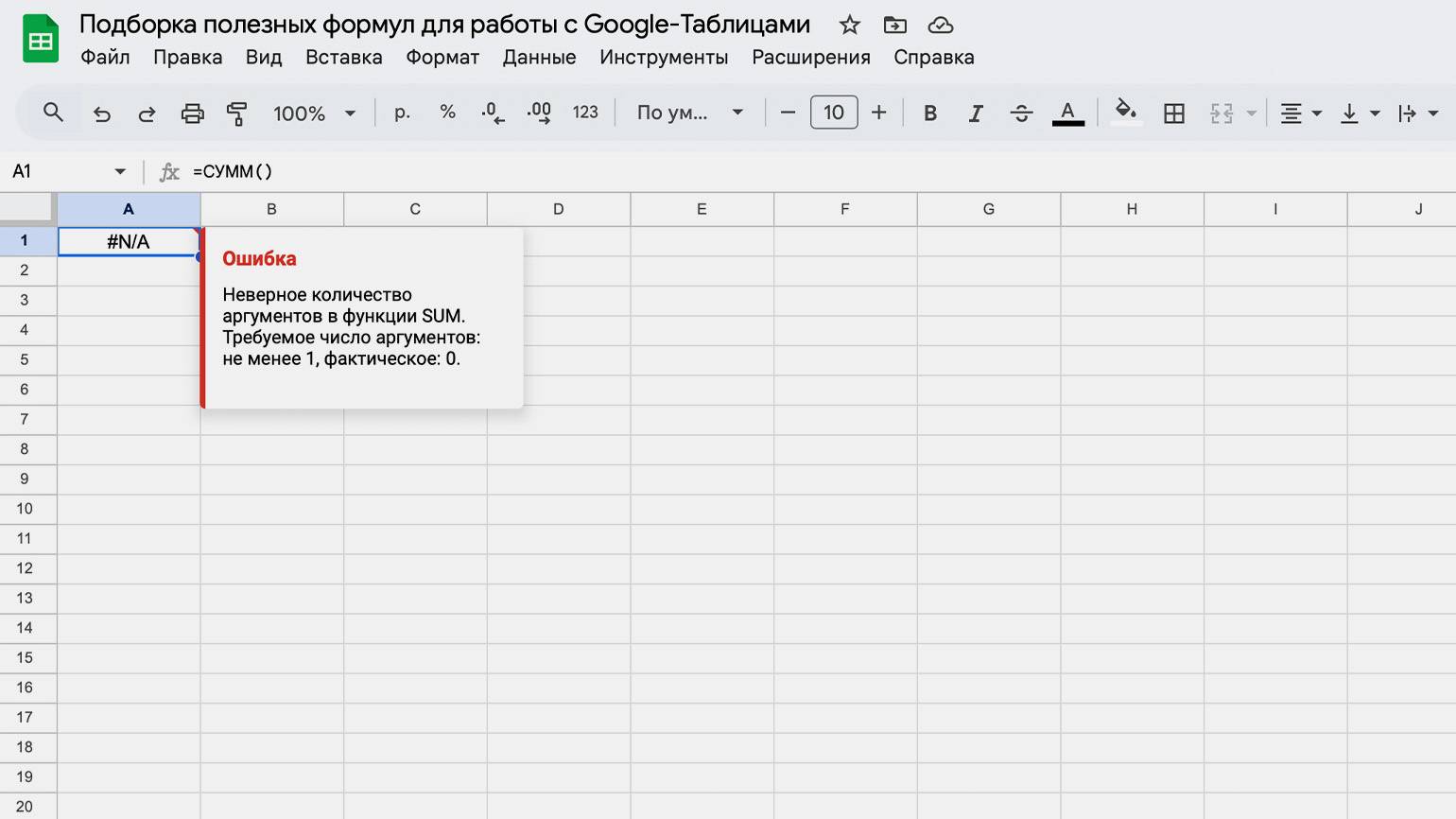Select column B header
Image resolution: width=1456 pixels, height=819 pixels.
271,209
